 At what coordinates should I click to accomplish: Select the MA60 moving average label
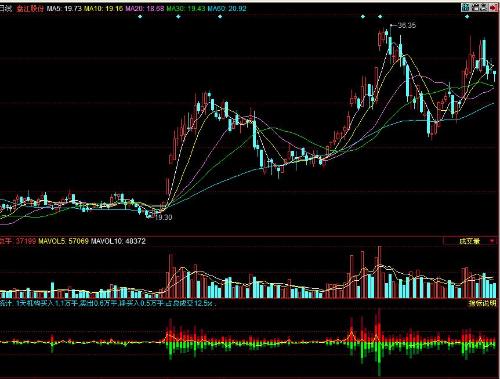pos(227,8)
